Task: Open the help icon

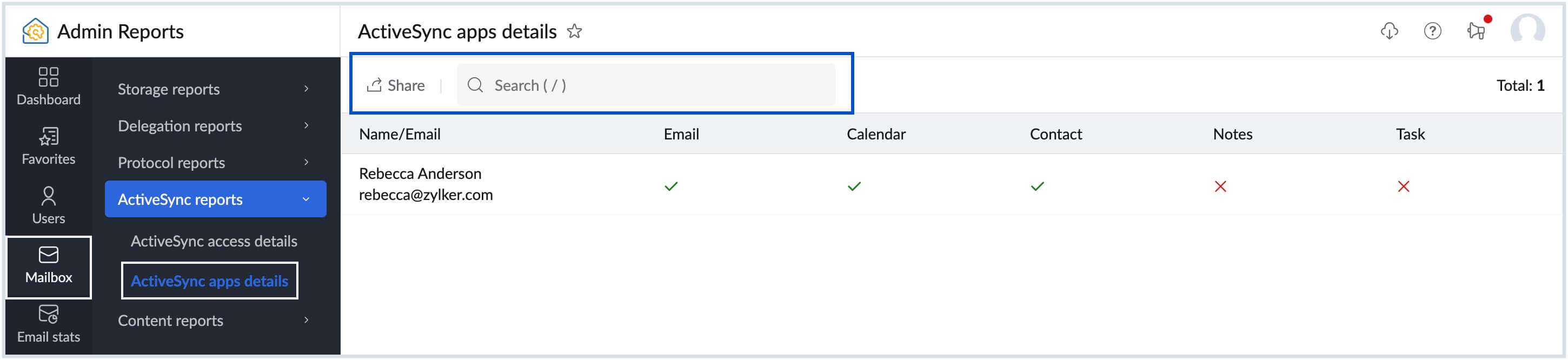Action: 1433,31
